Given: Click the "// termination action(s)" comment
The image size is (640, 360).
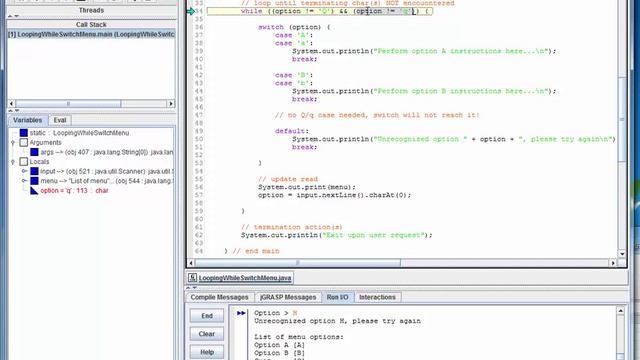Looking at the screenshot, I should [291, 227].
